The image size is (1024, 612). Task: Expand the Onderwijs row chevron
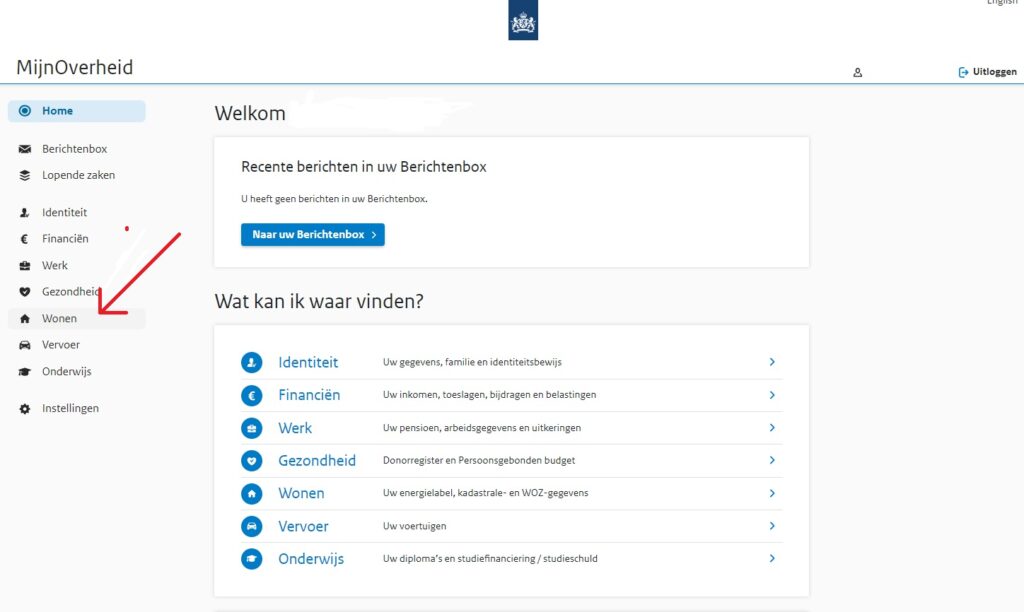coord(772,558)
